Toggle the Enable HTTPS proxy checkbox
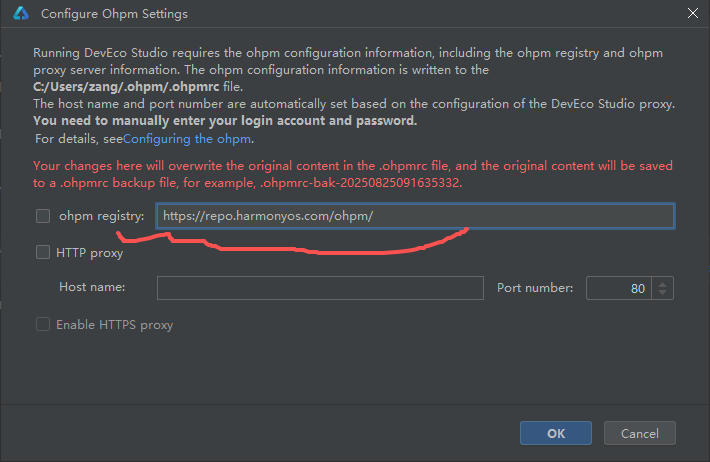The image size is (710, 462). [x=43, y=324]
